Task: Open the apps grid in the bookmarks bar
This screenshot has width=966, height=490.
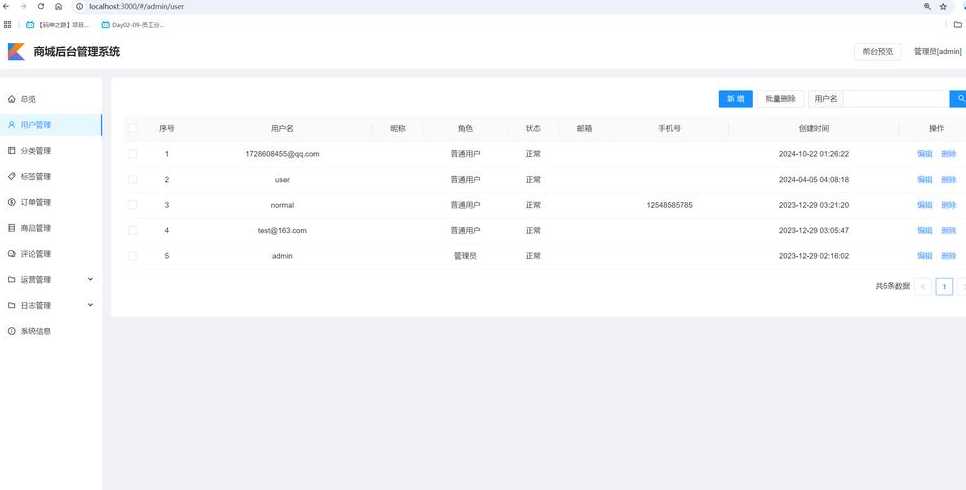Action: pos(7,25)
